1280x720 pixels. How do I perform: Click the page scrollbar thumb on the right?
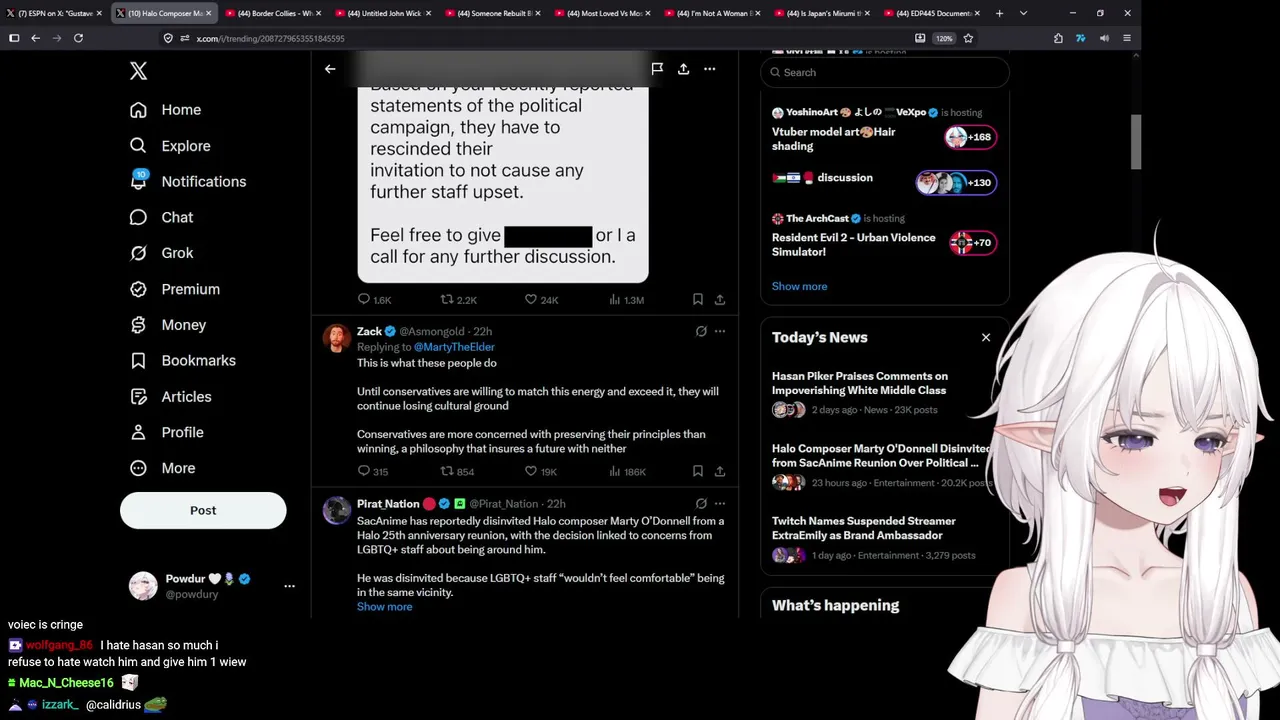1135,142
